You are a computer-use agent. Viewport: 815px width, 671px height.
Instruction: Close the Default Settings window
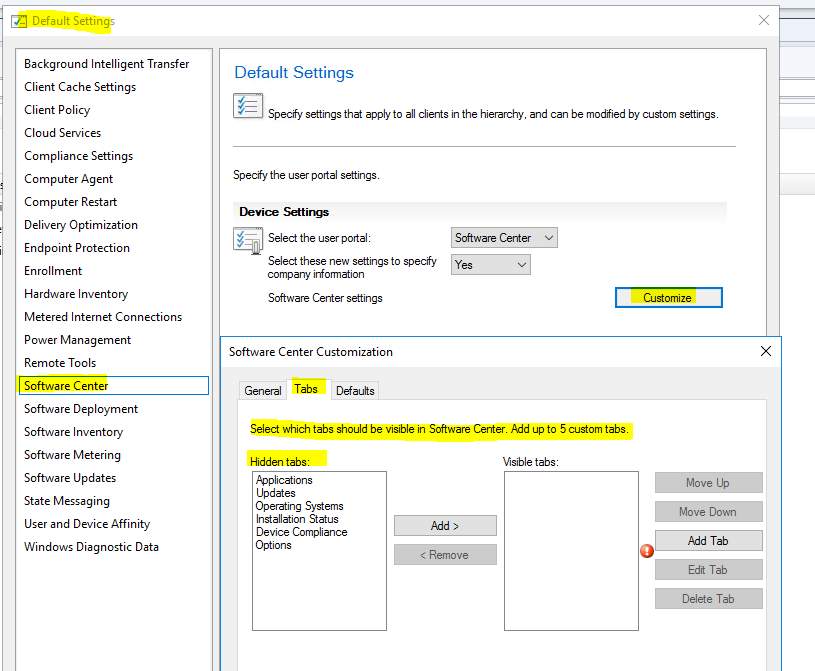click(764, 20)
